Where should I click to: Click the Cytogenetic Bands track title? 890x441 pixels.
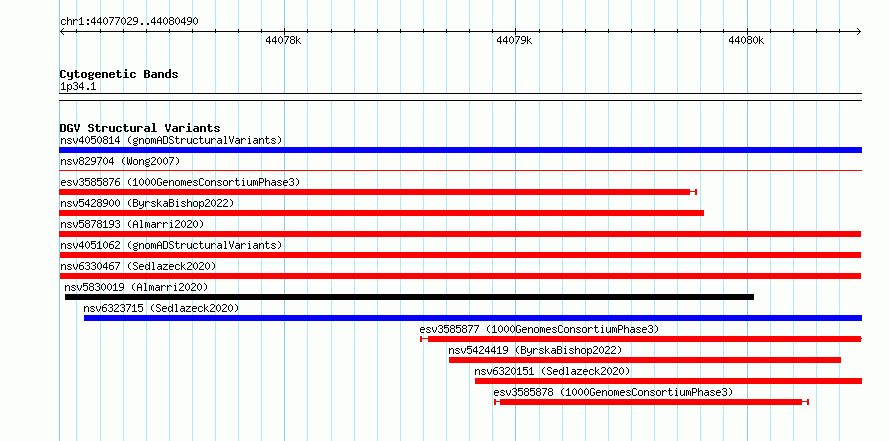click(119, 74)
